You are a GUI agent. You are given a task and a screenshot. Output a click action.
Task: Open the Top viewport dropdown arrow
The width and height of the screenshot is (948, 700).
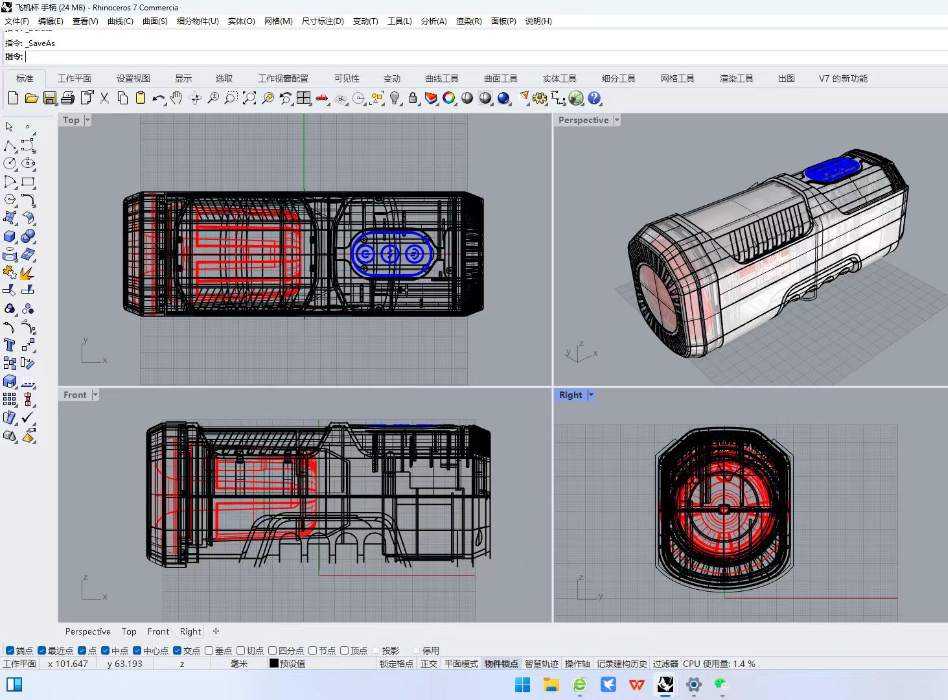coord(88,120)
